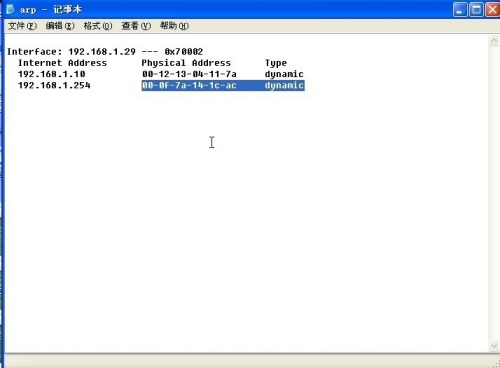This screenshot has width=500, height=368.
Task: Click the scrollbar down arrow
Action: (x=494, y=346)
